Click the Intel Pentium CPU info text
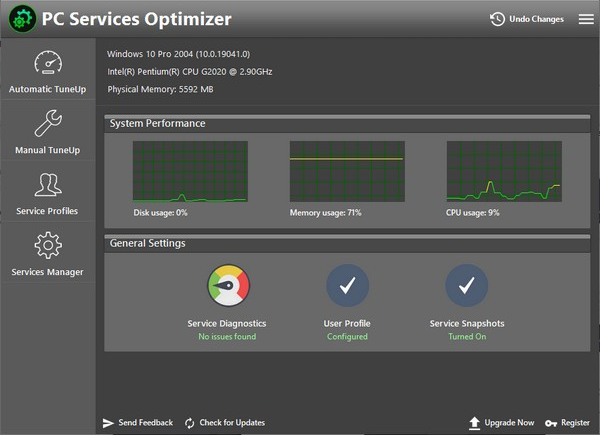The height and width of the screenshot is (436, 600). (189, 72)
